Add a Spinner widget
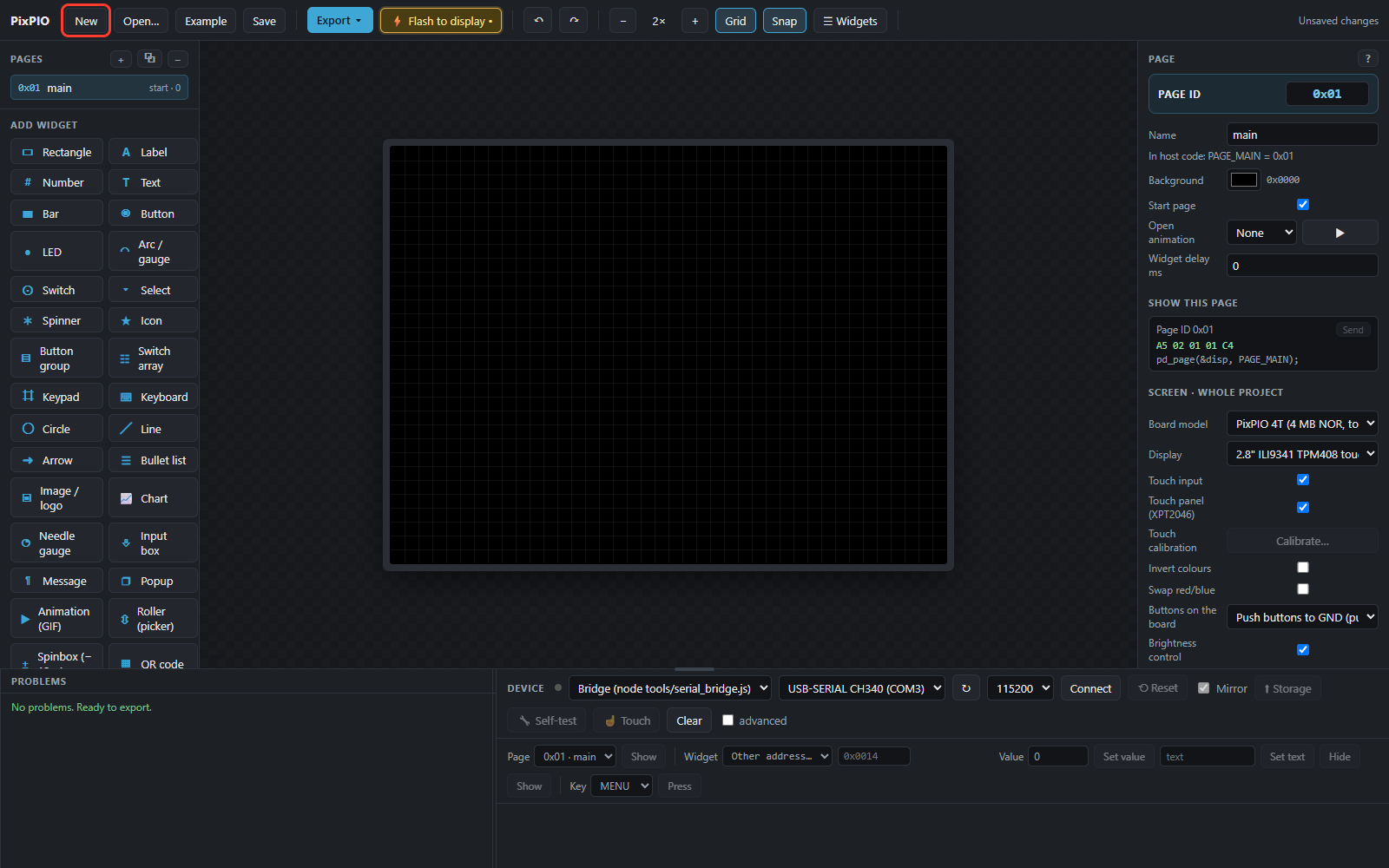 (x=57, y=320)
